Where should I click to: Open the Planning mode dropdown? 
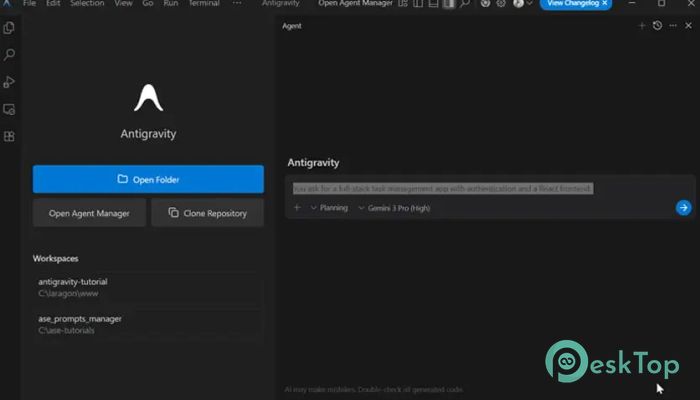[x=329, y=208]
